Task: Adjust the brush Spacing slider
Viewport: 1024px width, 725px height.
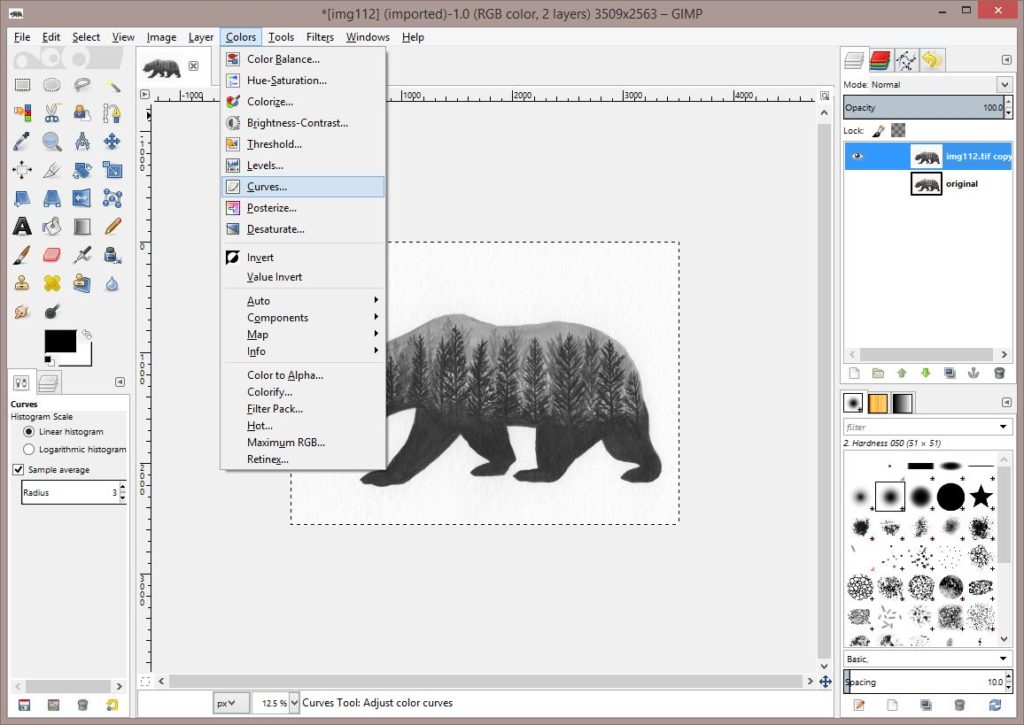Action: [924, 682]
